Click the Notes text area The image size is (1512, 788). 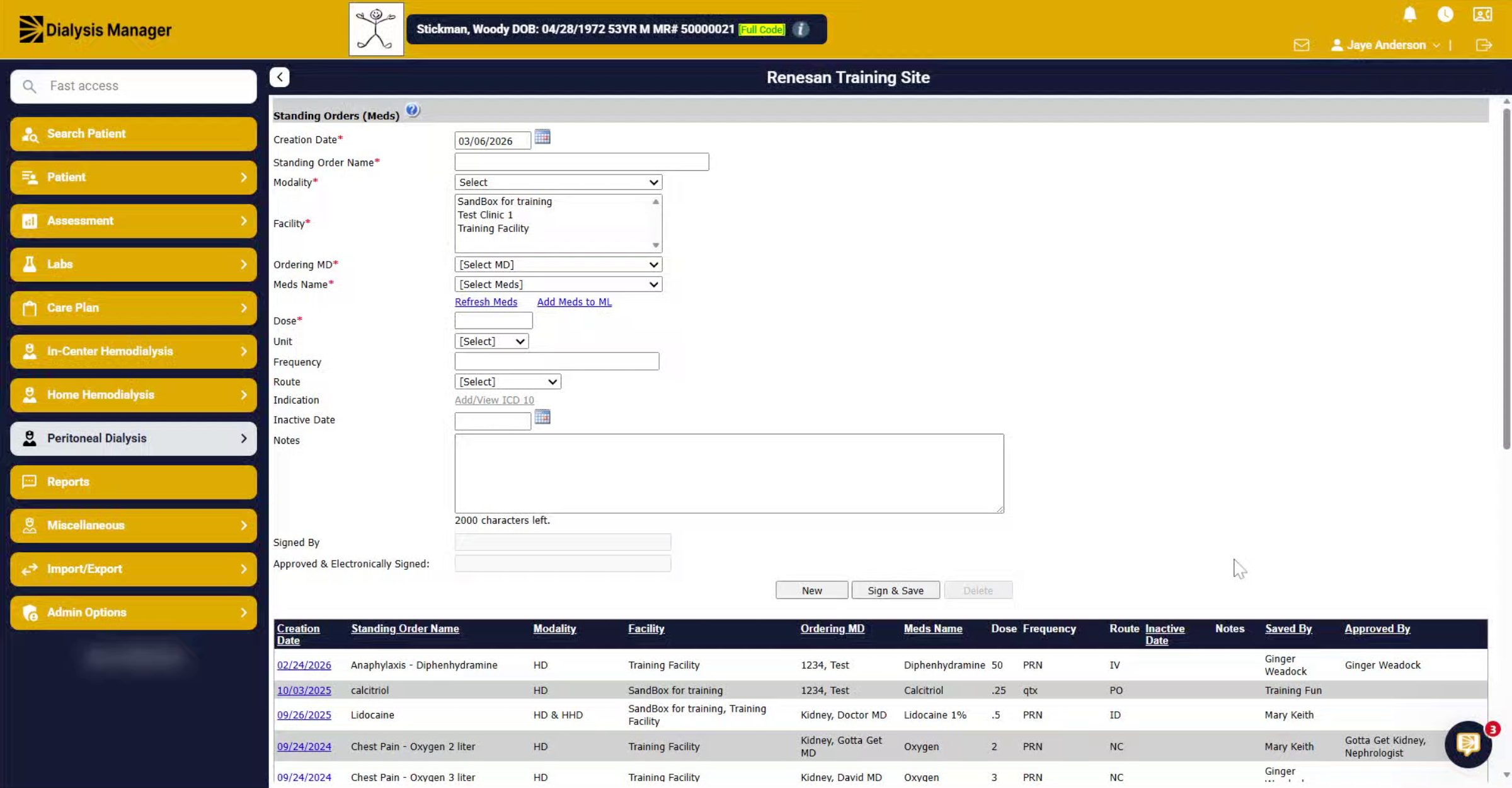(x=729, y=473)
